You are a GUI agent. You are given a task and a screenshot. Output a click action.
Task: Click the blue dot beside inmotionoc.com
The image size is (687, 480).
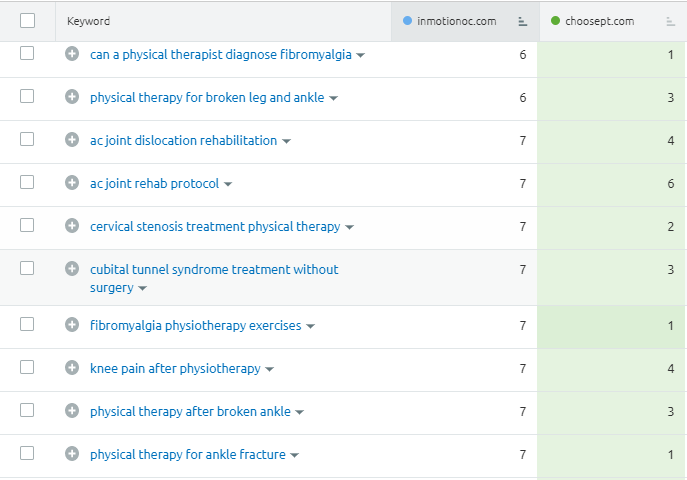(407, 21)
